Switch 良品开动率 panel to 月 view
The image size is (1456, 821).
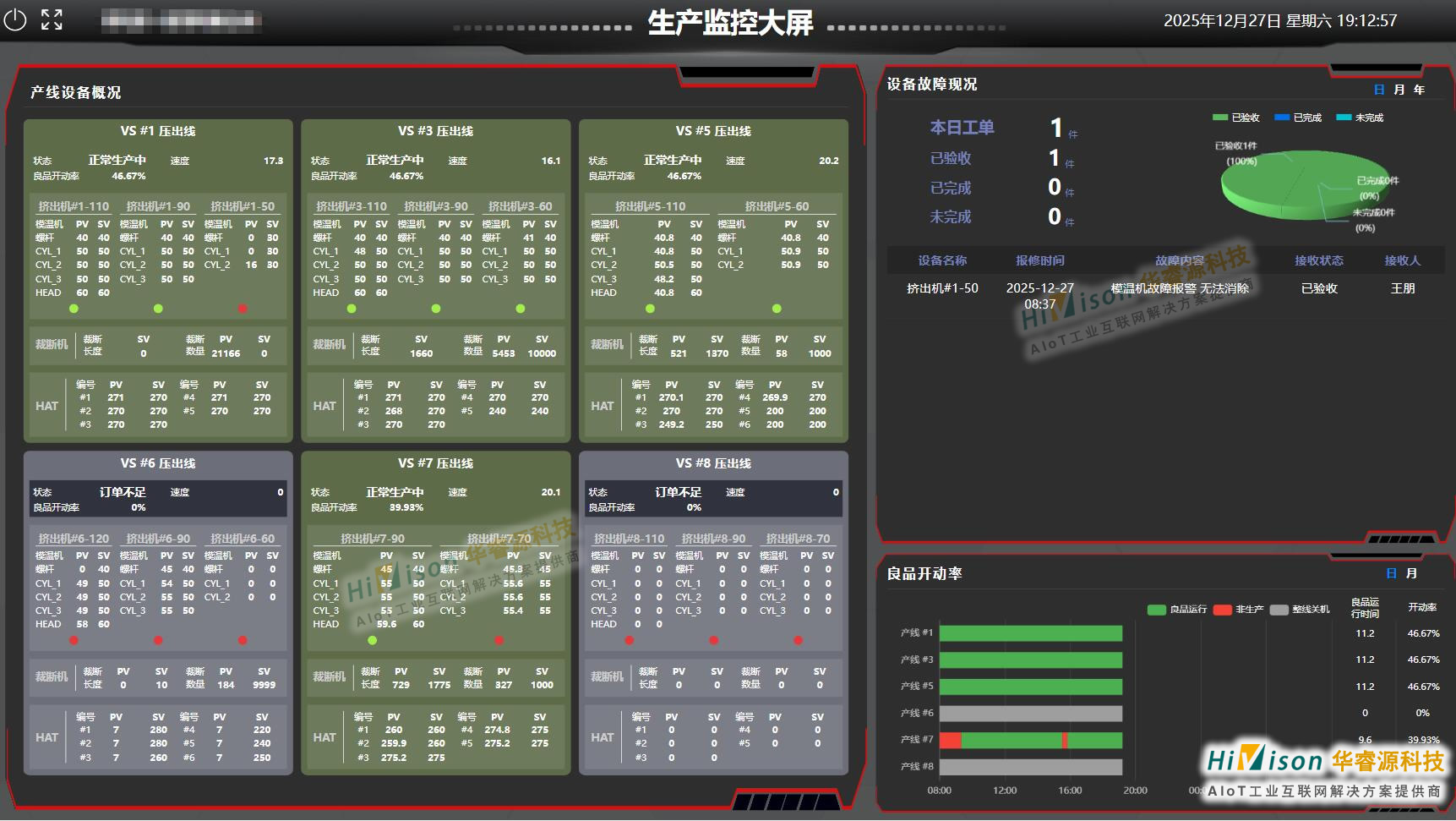1411,573
